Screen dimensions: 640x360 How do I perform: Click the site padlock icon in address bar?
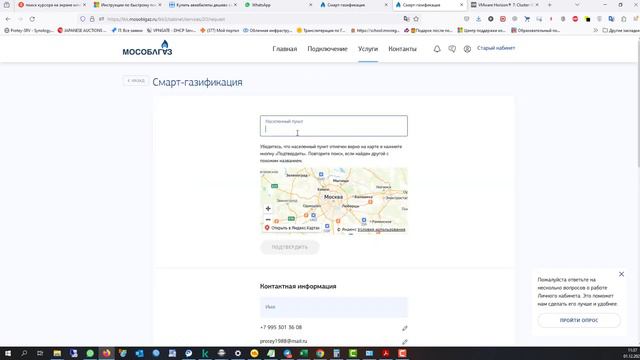click(x=92, y=19)
